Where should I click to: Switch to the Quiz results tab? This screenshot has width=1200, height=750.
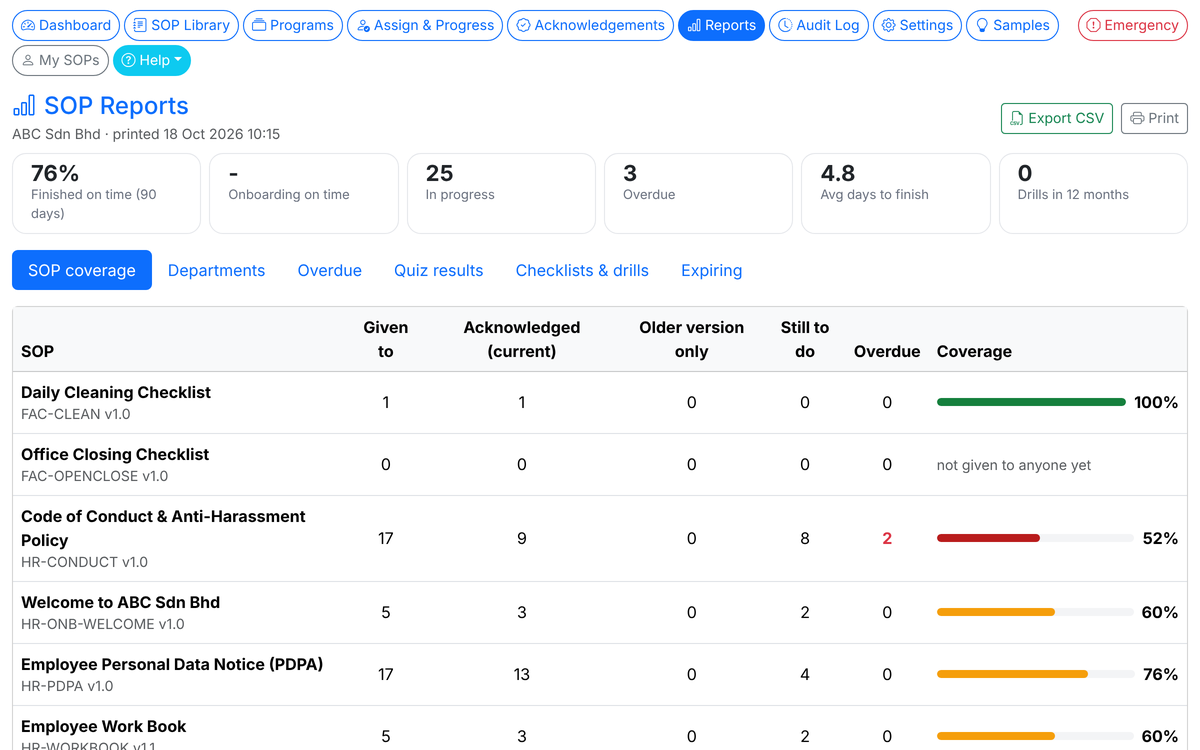coord(438,270)
